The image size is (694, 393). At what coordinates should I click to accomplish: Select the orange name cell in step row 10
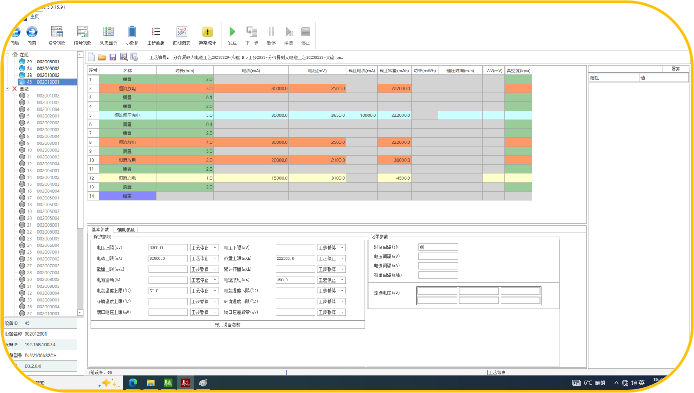[x=127, y=160]
